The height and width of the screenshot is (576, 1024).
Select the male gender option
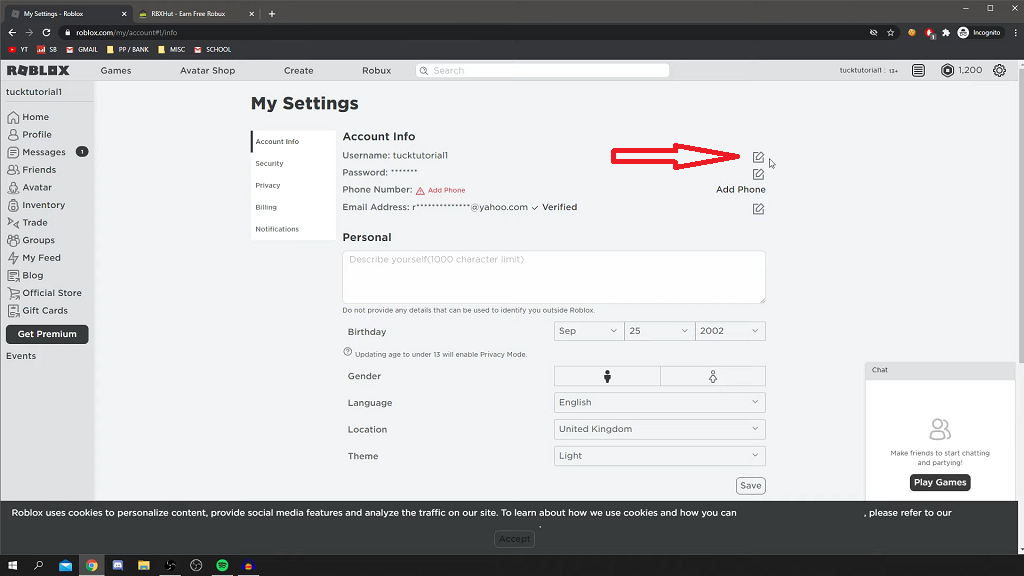[x=607, y=376]
